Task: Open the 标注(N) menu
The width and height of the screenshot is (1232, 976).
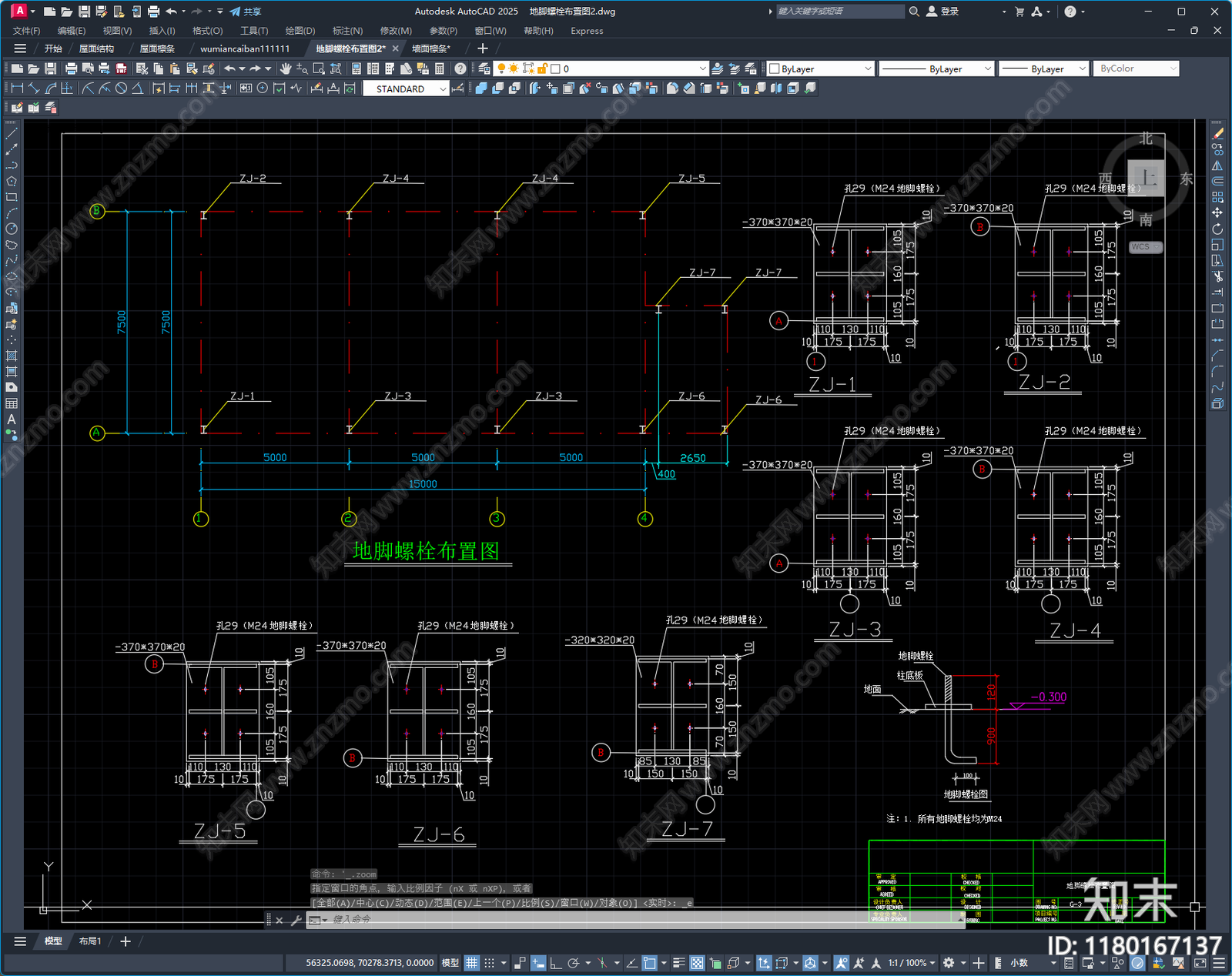Action: [x=347, y=31]
